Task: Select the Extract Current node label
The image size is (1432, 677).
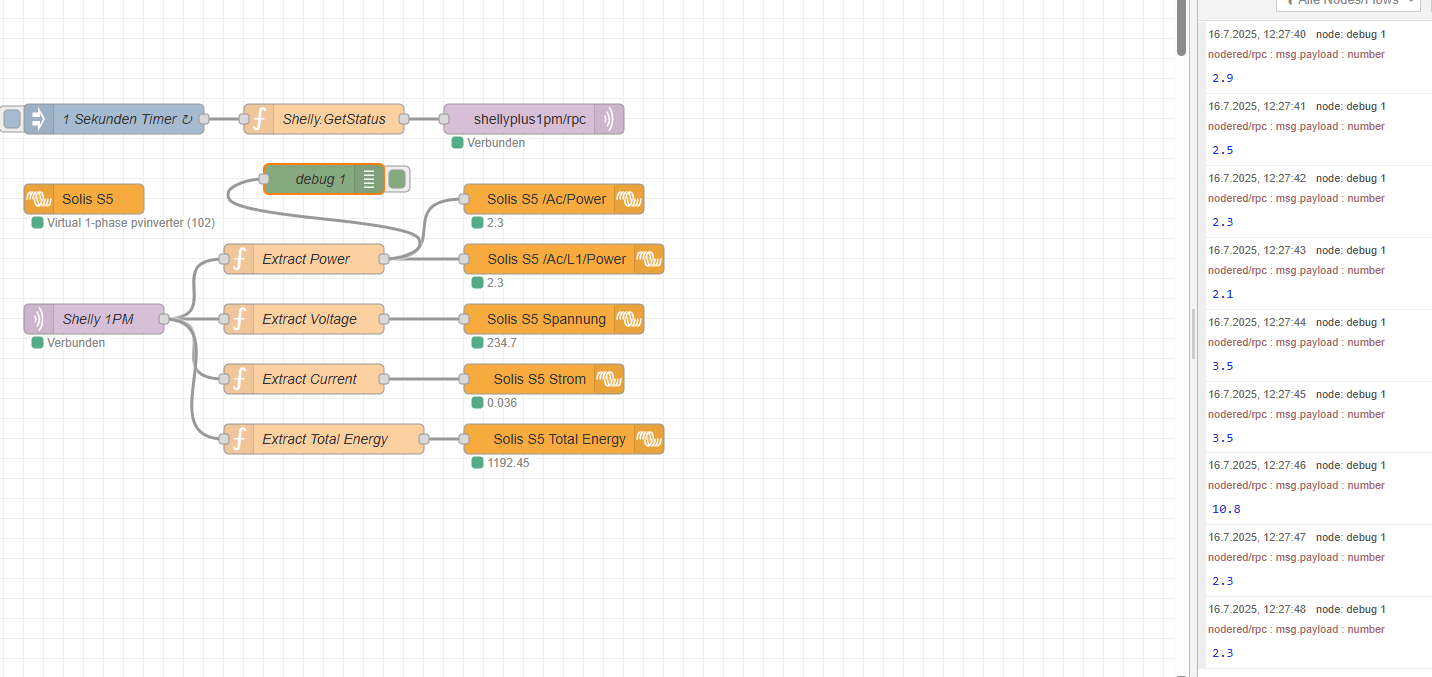Action: tap(309, 379)
